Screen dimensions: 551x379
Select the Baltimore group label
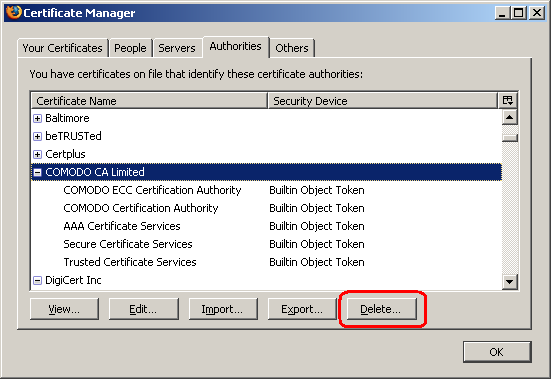click(x=67, y=118)
